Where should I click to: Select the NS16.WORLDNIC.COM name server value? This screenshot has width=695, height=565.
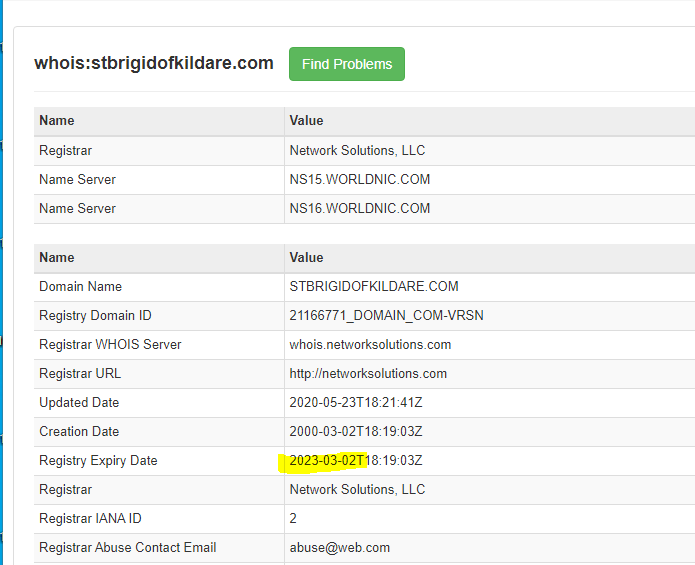359,209
